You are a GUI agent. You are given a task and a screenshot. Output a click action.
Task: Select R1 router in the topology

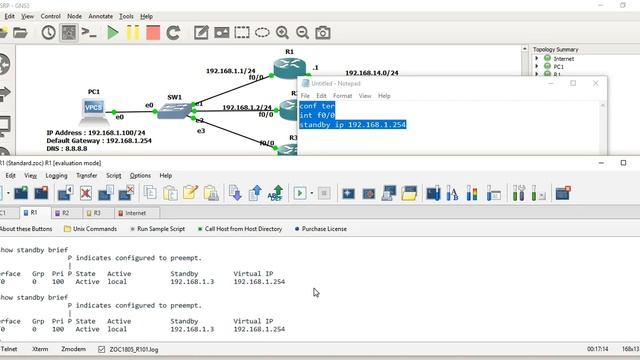[x=289, y=67]
